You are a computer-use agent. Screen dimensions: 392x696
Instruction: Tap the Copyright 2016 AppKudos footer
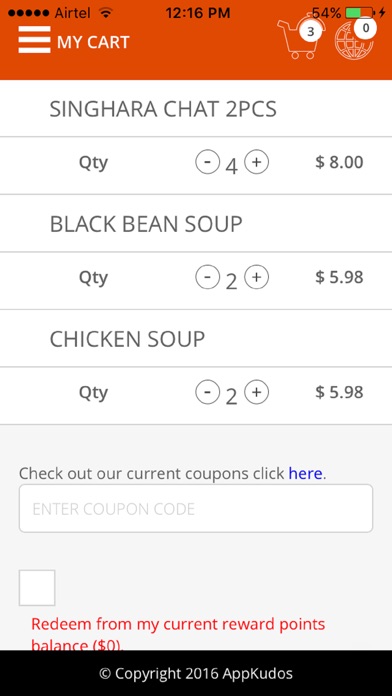[196, 673]
